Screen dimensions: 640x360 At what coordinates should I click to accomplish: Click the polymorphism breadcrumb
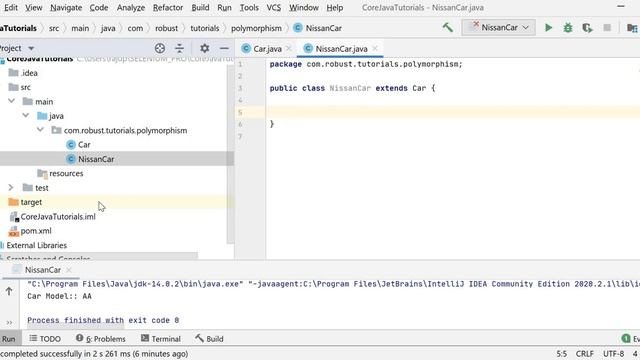pos(256,28)
